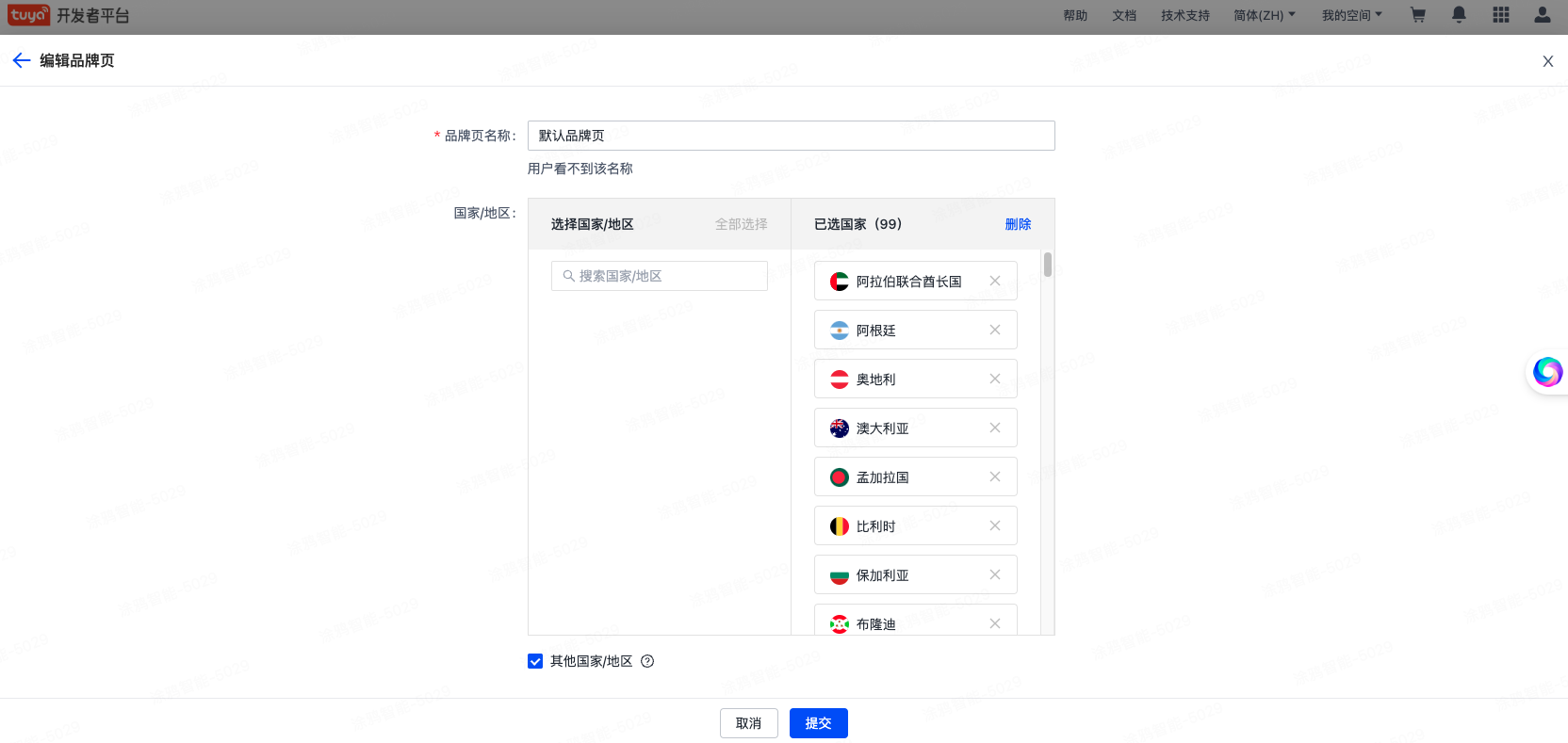Click the selected countries list scrollbar

pos(1048,265)
